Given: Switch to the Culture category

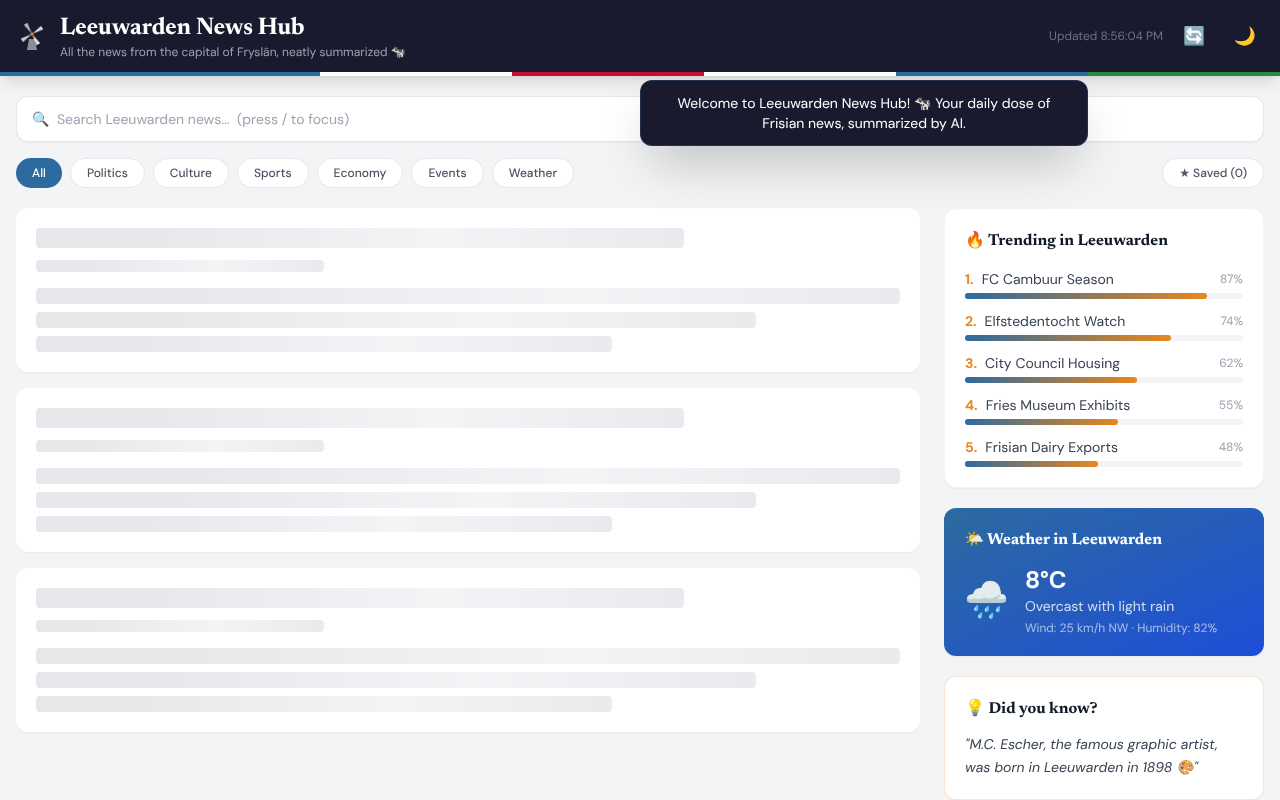Looking at the screenshot, I should click(190, 173).
